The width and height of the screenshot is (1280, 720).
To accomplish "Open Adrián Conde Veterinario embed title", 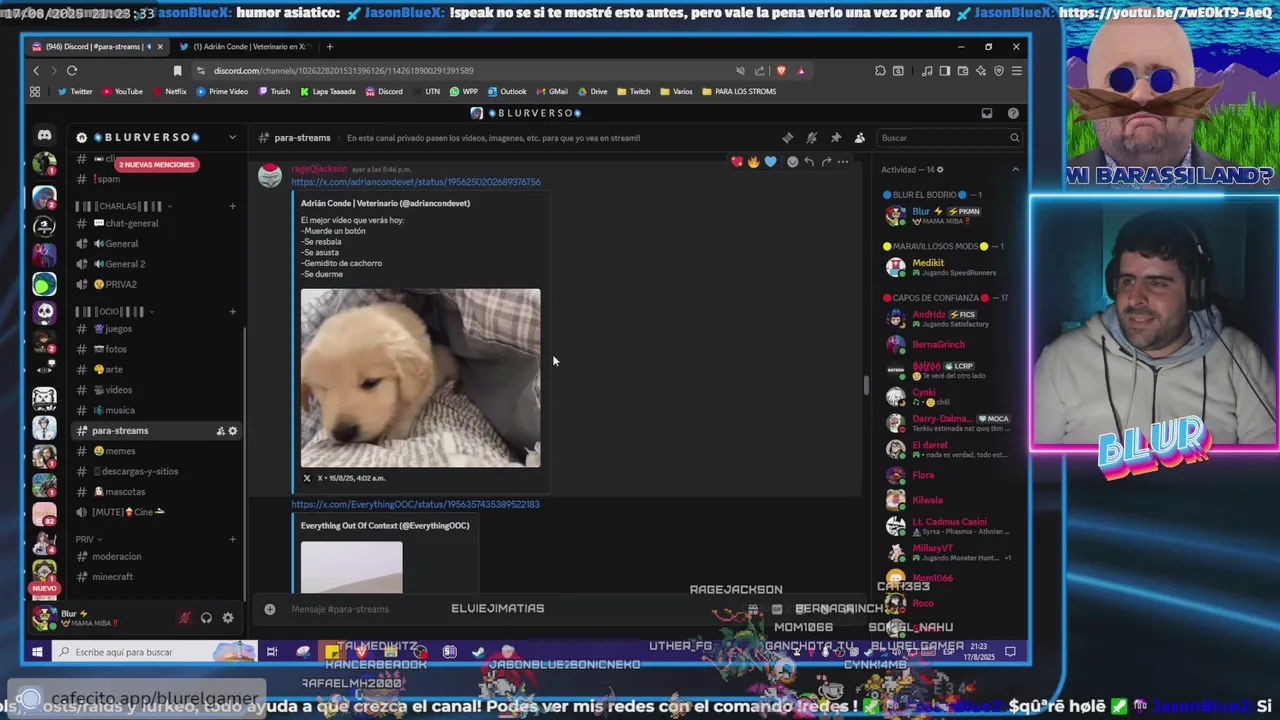I will (x=385, y=203).
